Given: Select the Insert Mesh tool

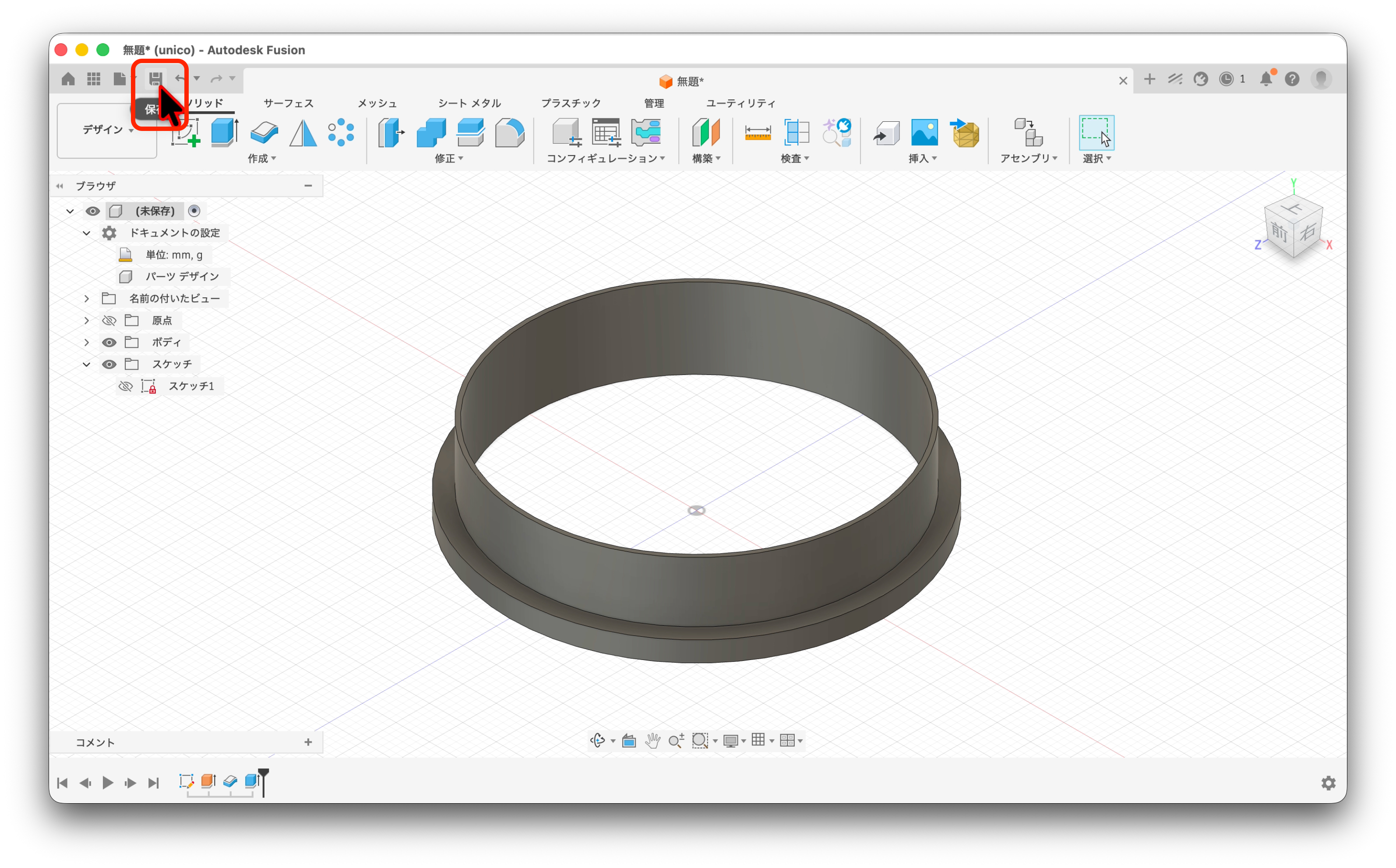Looking at the screenshot, I should click(965, 133).
